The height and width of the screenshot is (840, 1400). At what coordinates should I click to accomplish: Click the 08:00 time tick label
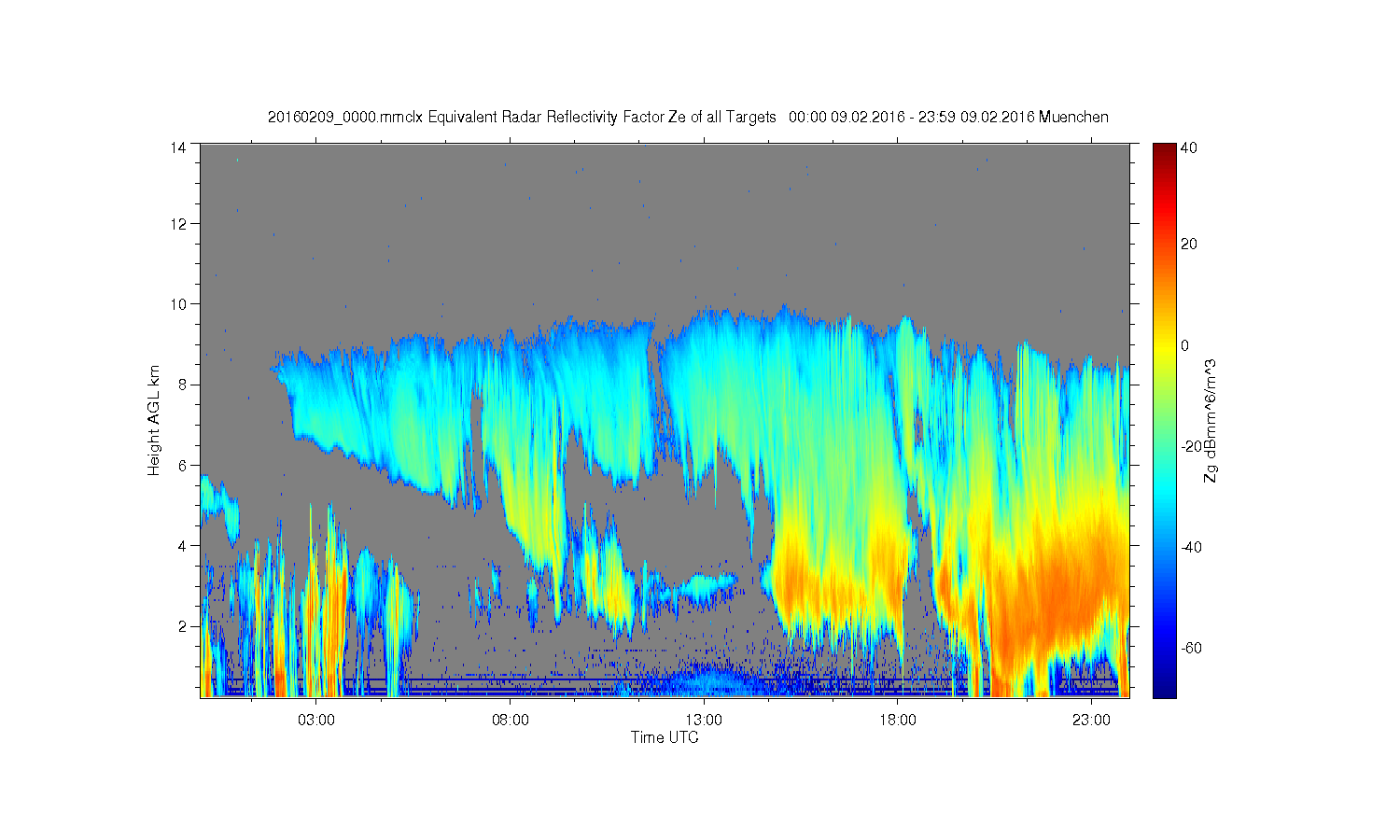(511, 721)
